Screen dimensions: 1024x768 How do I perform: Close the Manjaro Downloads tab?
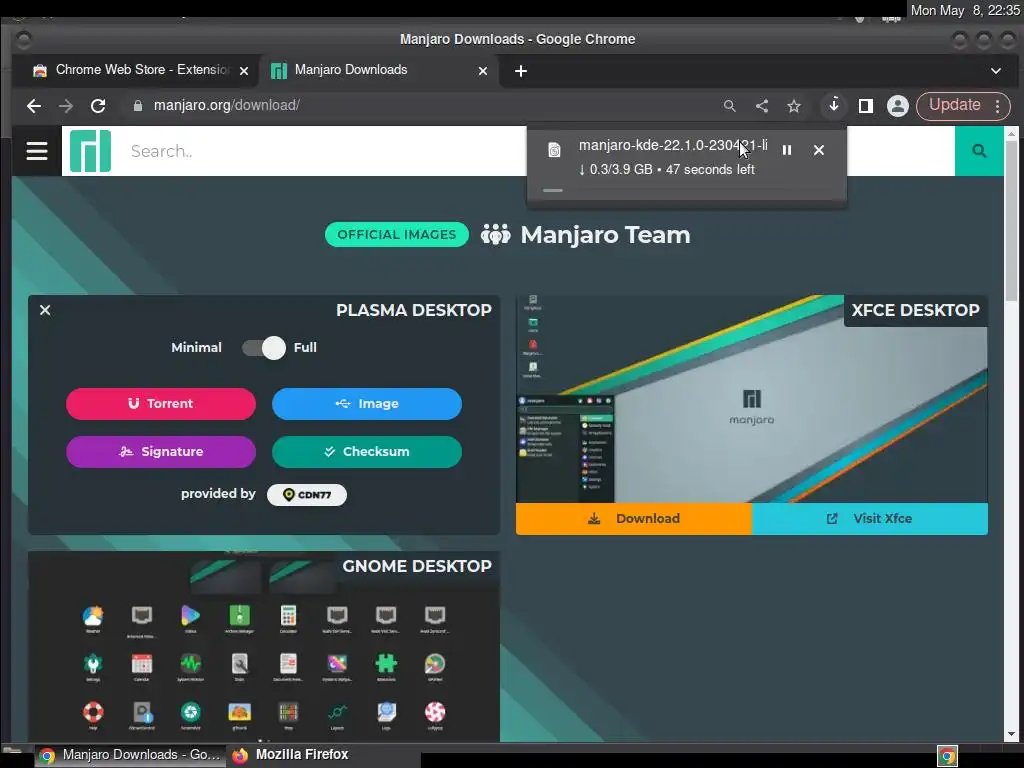tap(483, 71)
